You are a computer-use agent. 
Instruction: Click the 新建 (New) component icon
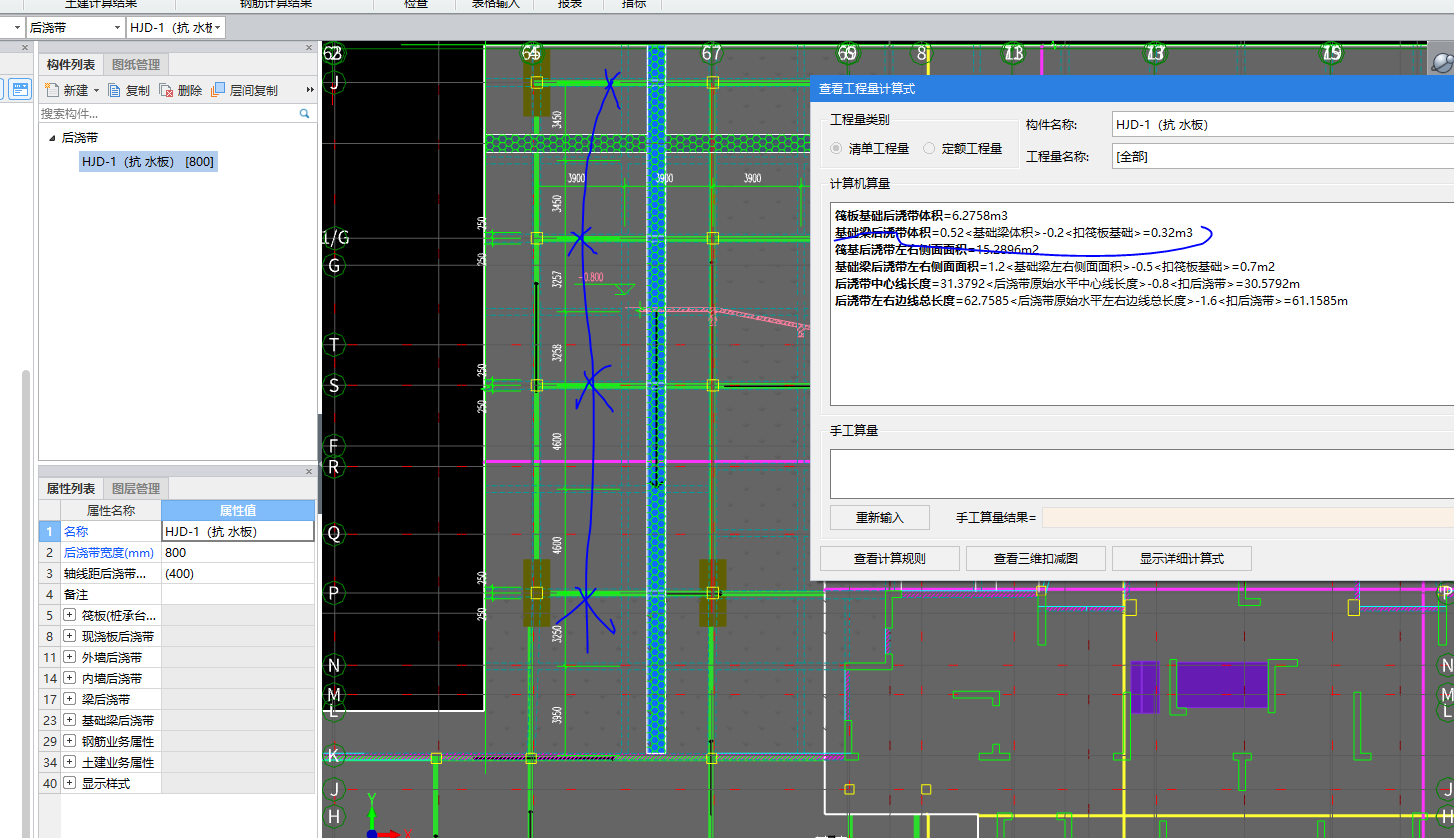[x=51, y=90]
